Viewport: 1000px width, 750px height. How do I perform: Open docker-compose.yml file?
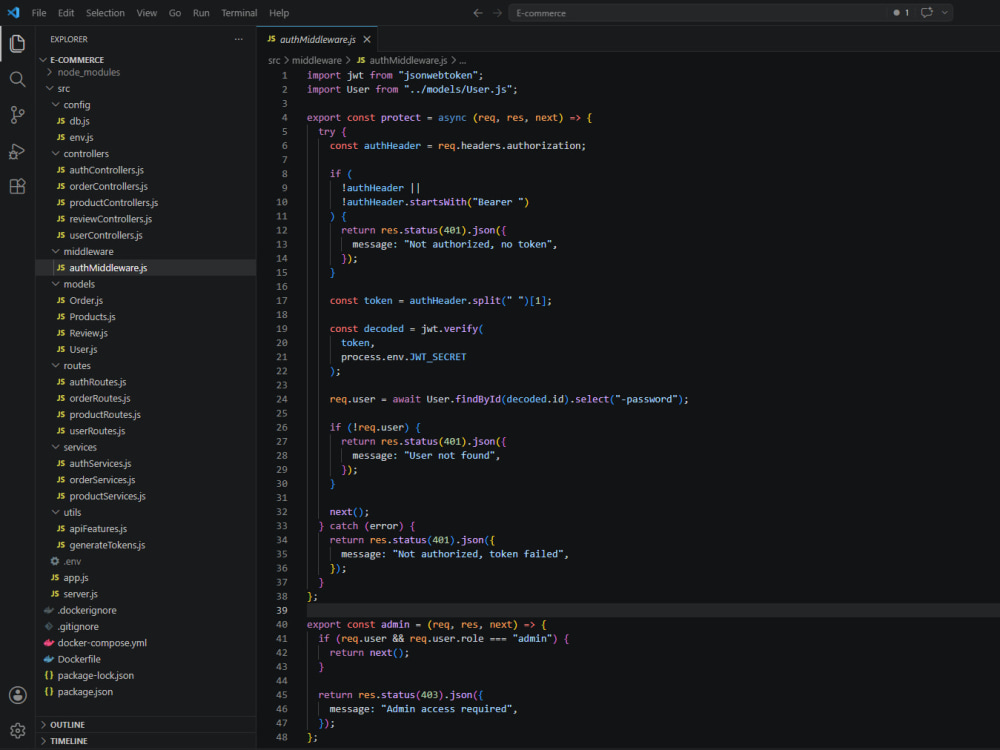pos(102,643)
